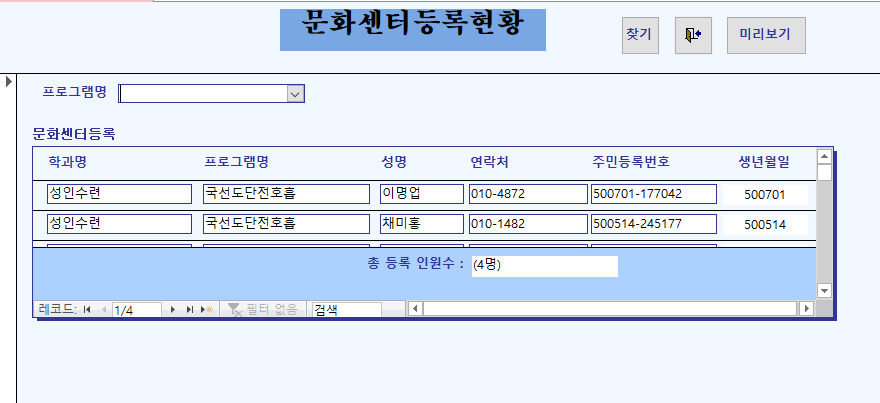
Task: Click the 필터 없음 filter indicator
Action: pyautogui.click(x=264, y=310)
